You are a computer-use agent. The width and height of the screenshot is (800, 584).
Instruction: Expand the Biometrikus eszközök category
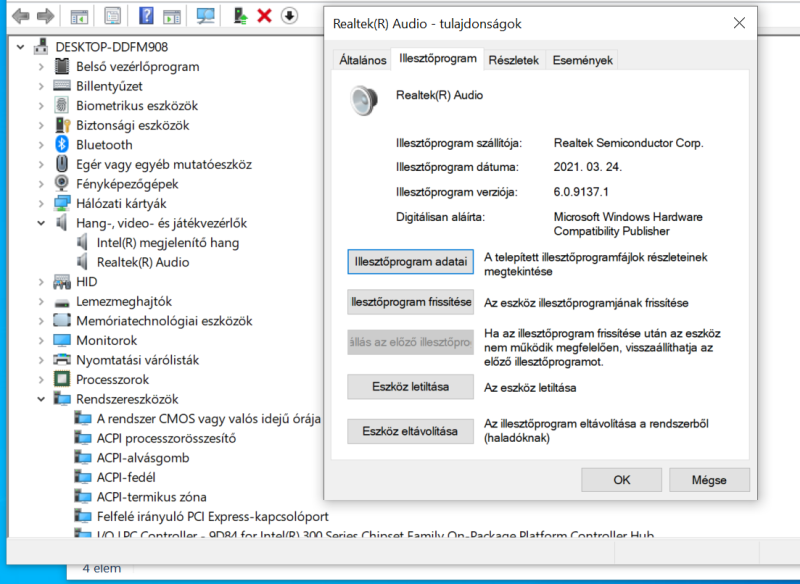point(41,106)
